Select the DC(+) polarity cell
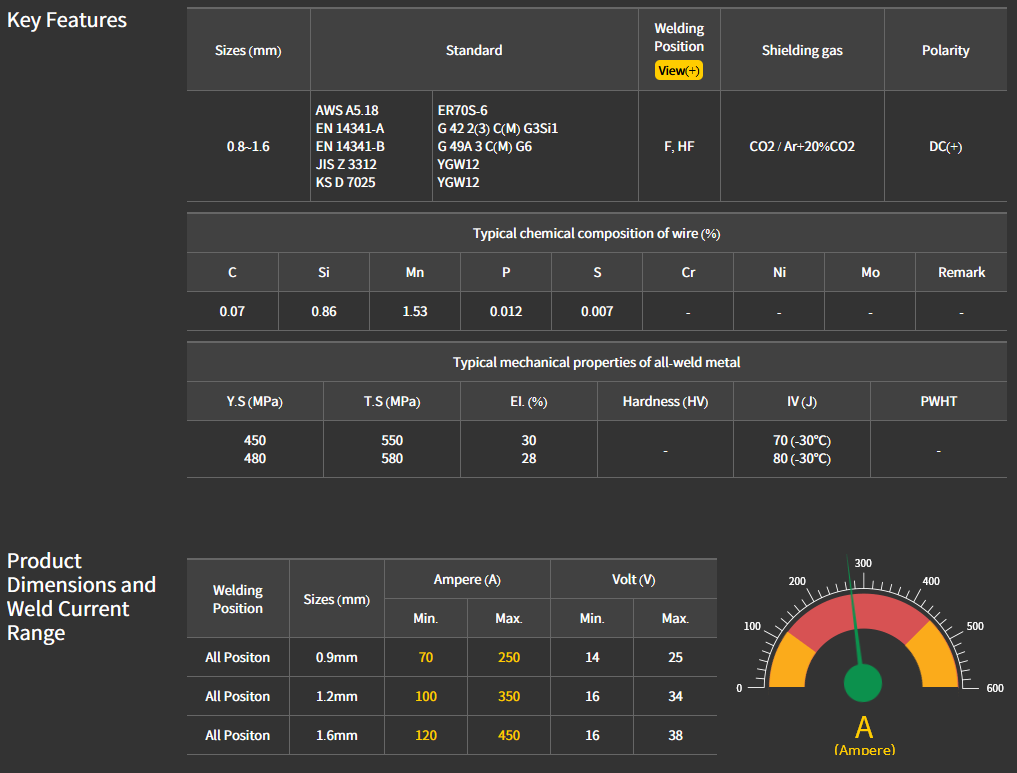The height and width of the screenshot is (773, 1017). (x=945, y=146)
